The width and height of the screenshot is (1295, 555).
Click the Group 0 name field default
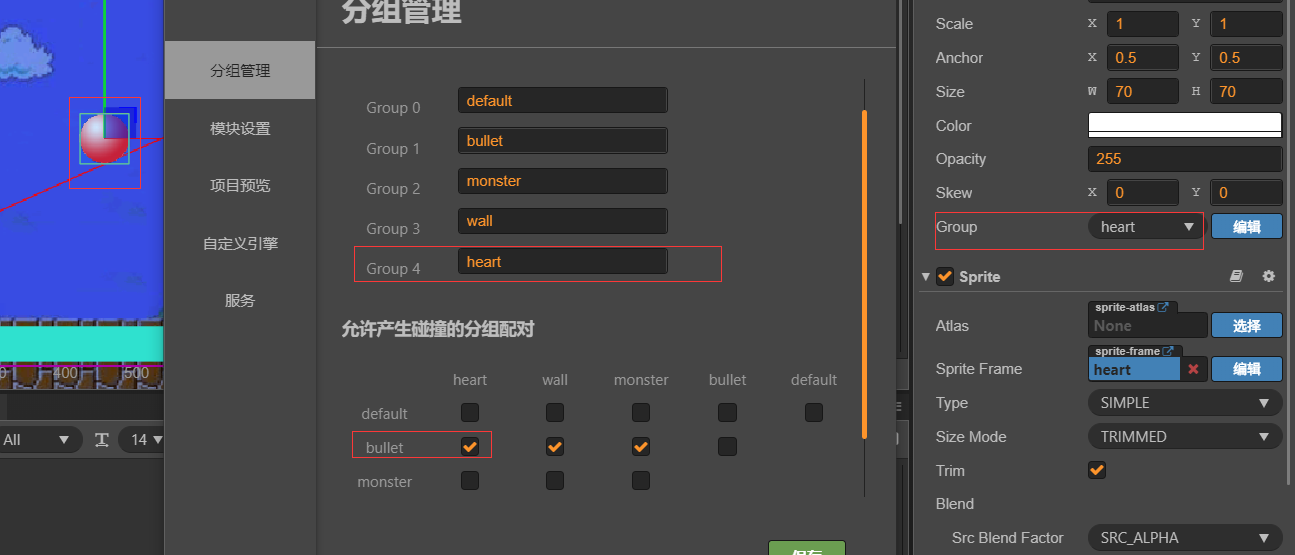563,100
